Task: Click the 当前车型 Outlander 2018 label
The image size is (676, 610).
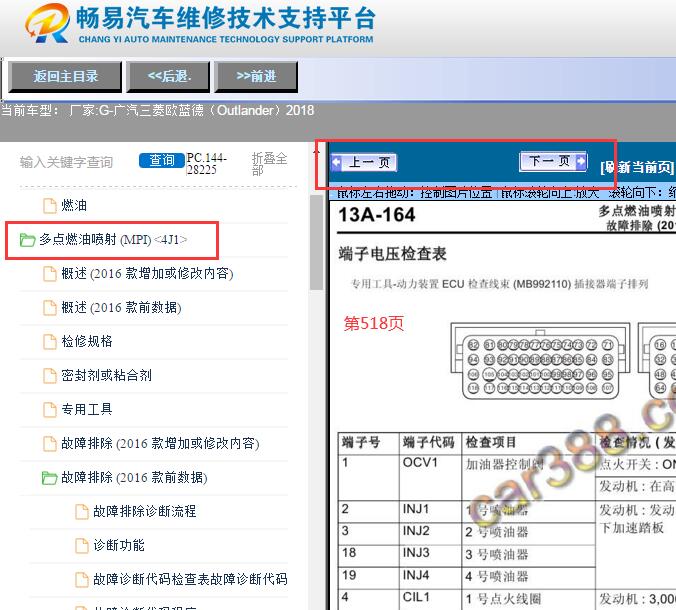Action: point(157,111)
